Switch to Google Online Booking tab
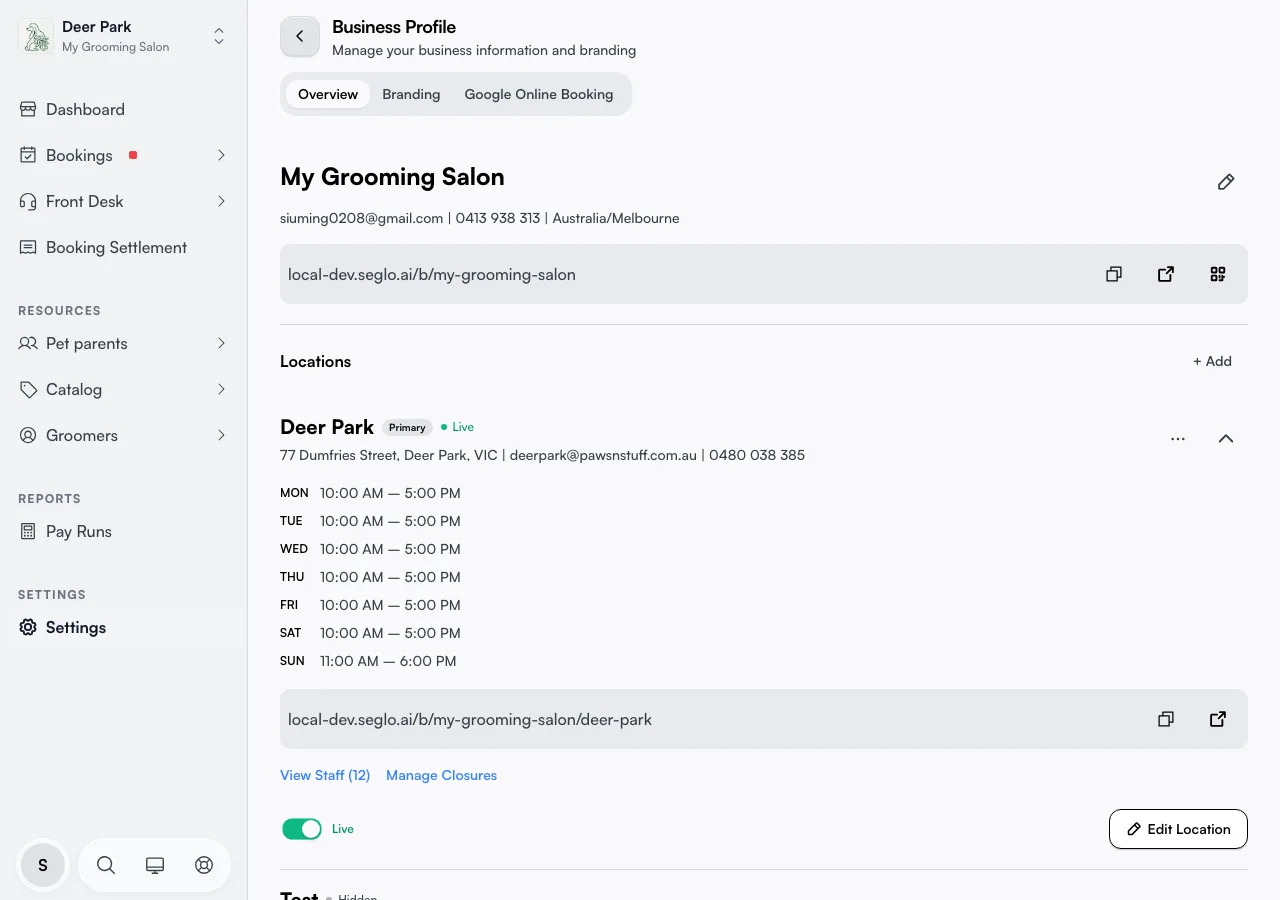1280x900 pixels. (539, 94)
